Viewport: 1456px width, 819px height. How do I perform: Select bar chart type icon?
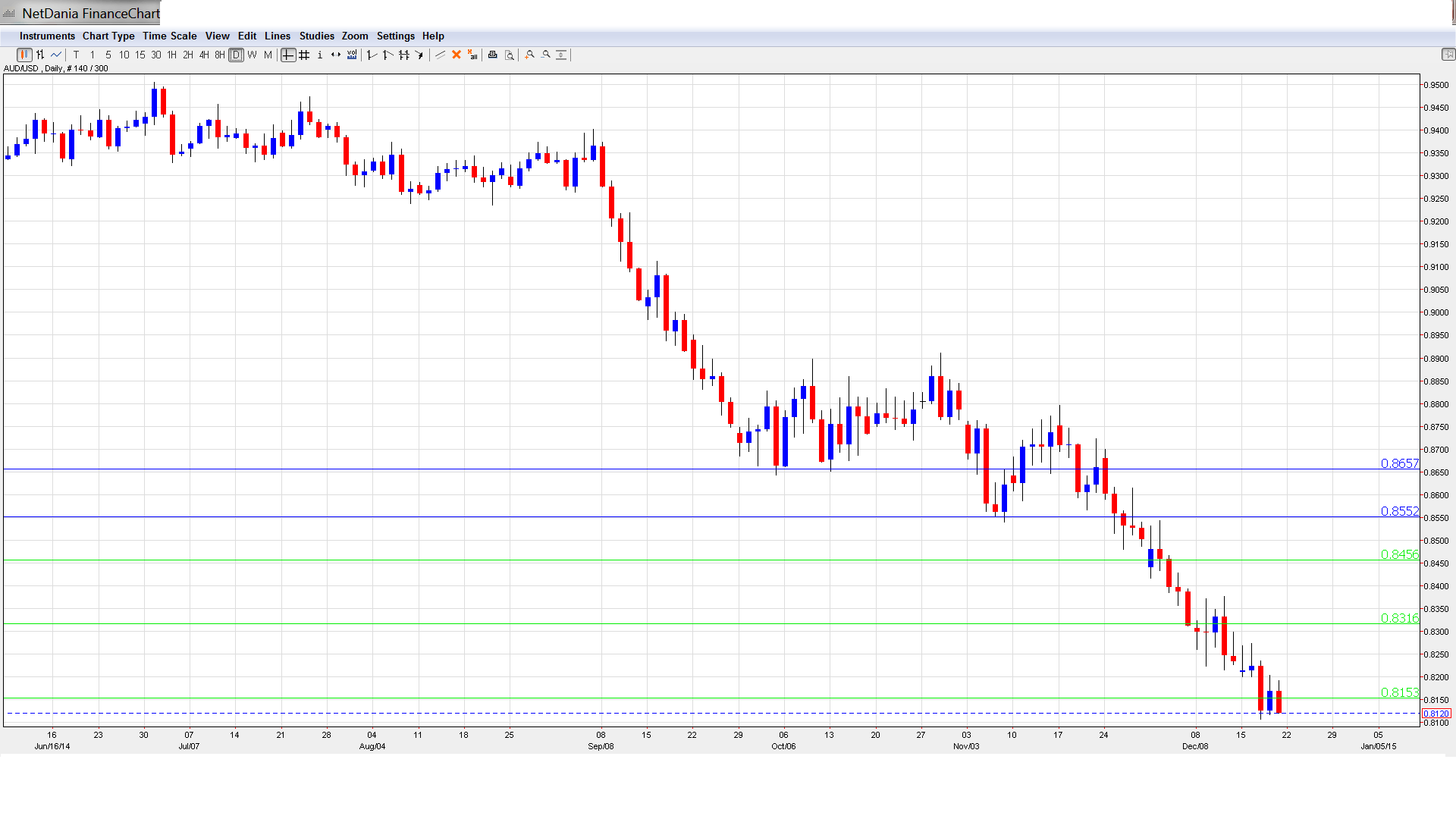pyautogui.click(x=40, y=55)
